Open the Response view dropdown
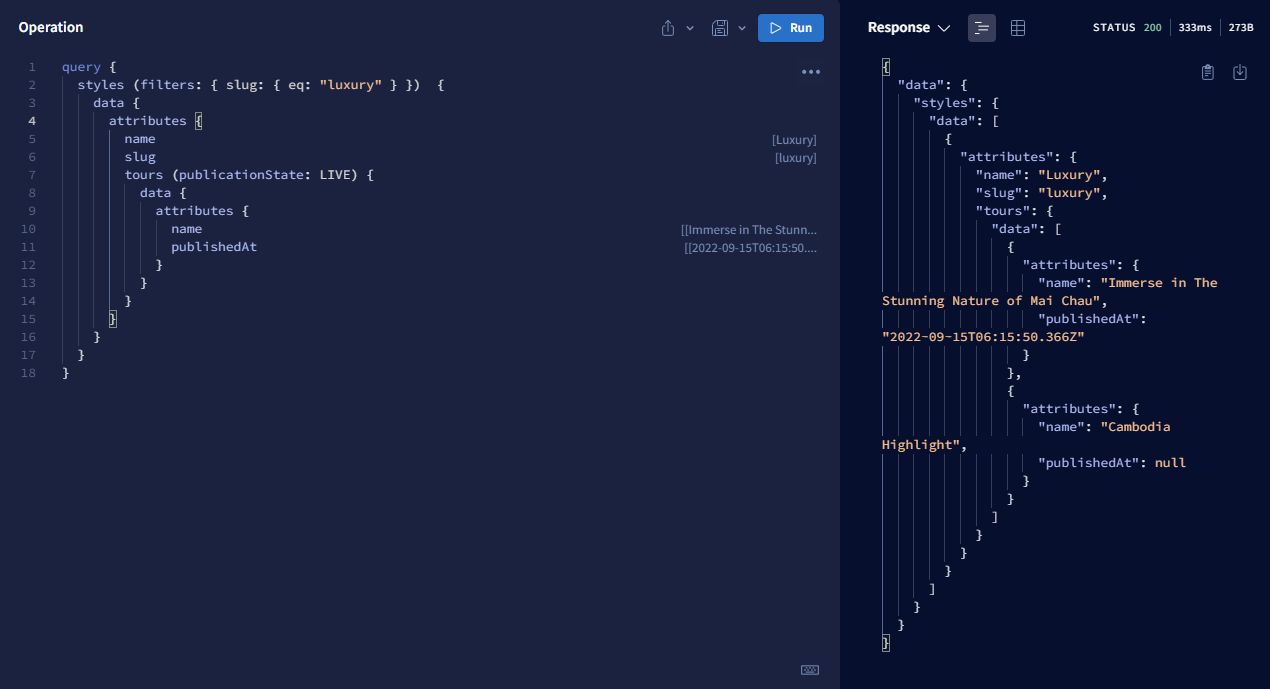Viewport: 1270px width, 689px height. [x=941, y=27]
